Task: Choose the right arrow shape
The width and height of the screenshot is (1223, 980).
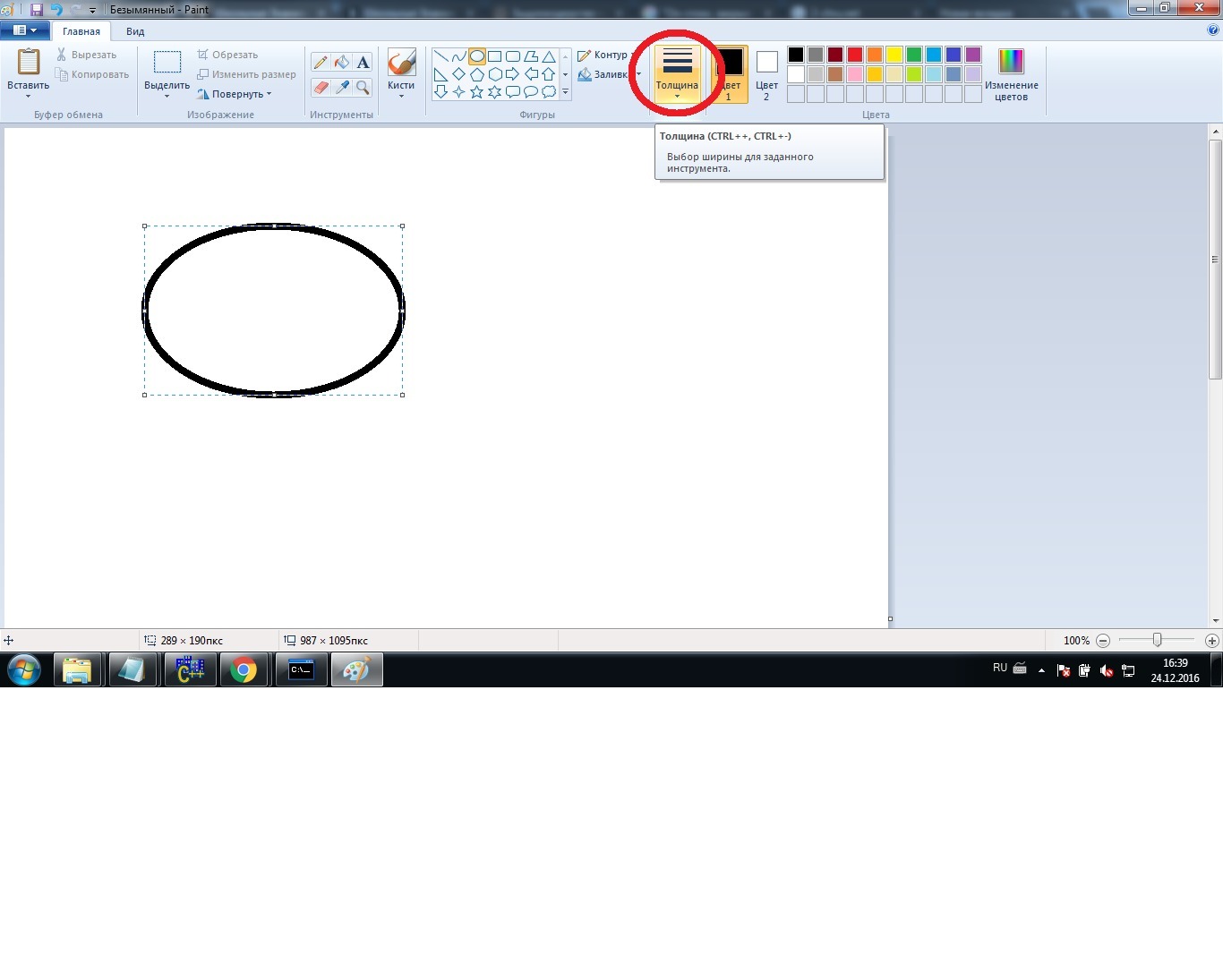Action: tap(512, 74)
